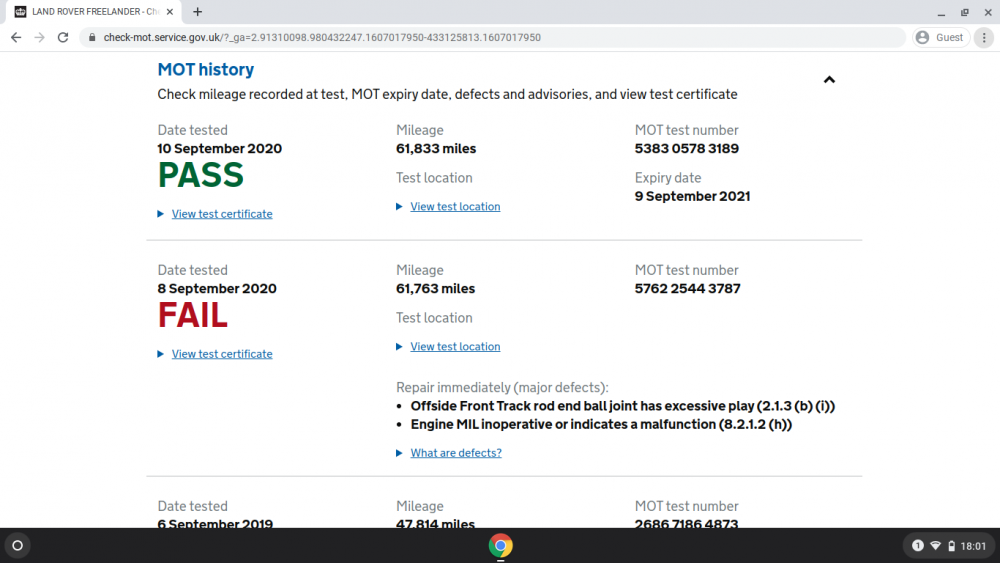
Task: Reload the MOT history page
Action: tap(62, 38)
